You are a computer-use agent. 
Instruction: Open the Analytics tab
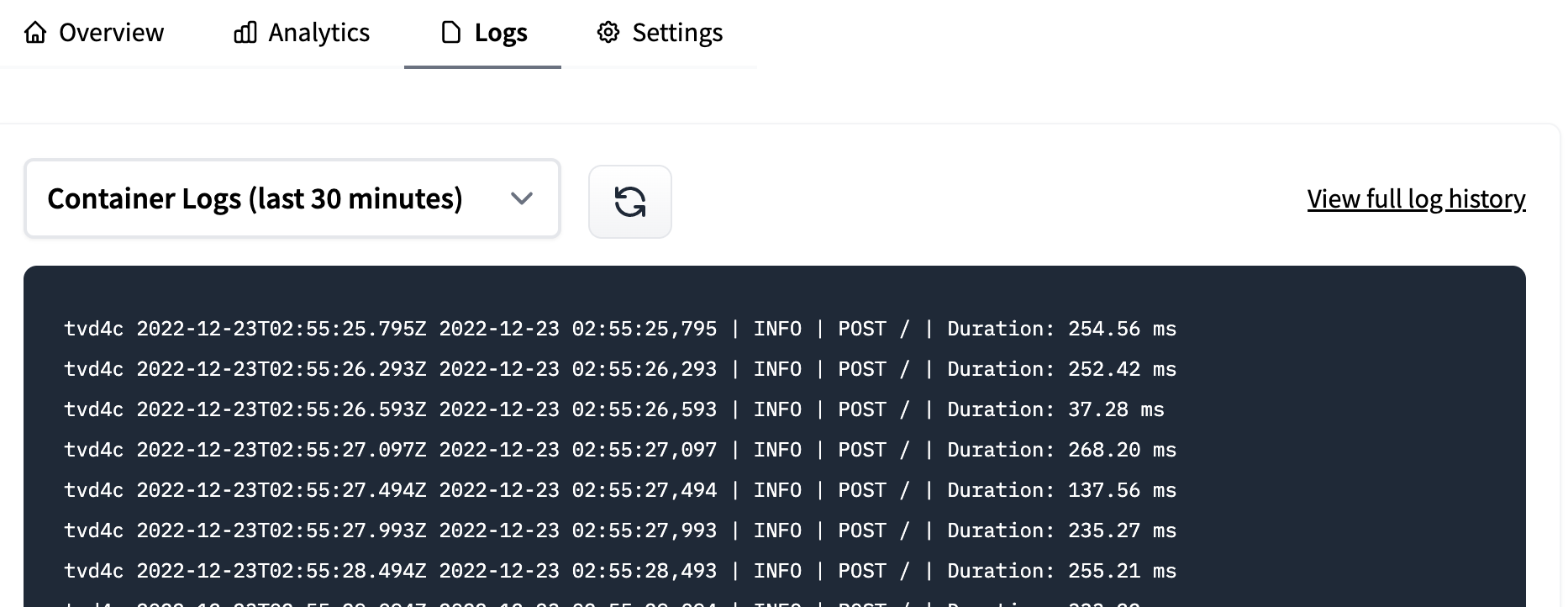(318, 33)
